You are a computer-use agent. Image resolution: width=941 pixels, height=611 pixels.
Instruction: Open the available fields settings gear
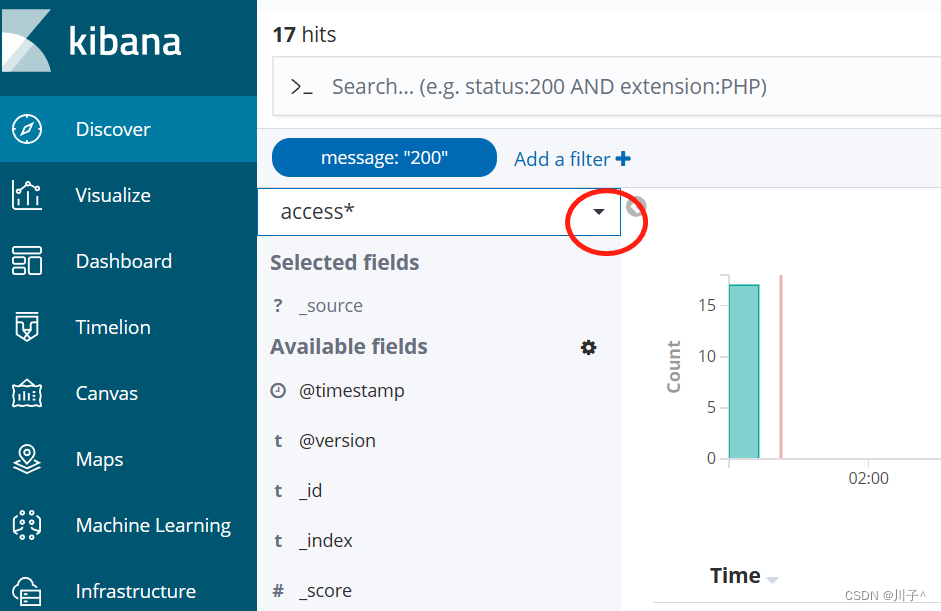pyautogui.click(x=588, y=347)
